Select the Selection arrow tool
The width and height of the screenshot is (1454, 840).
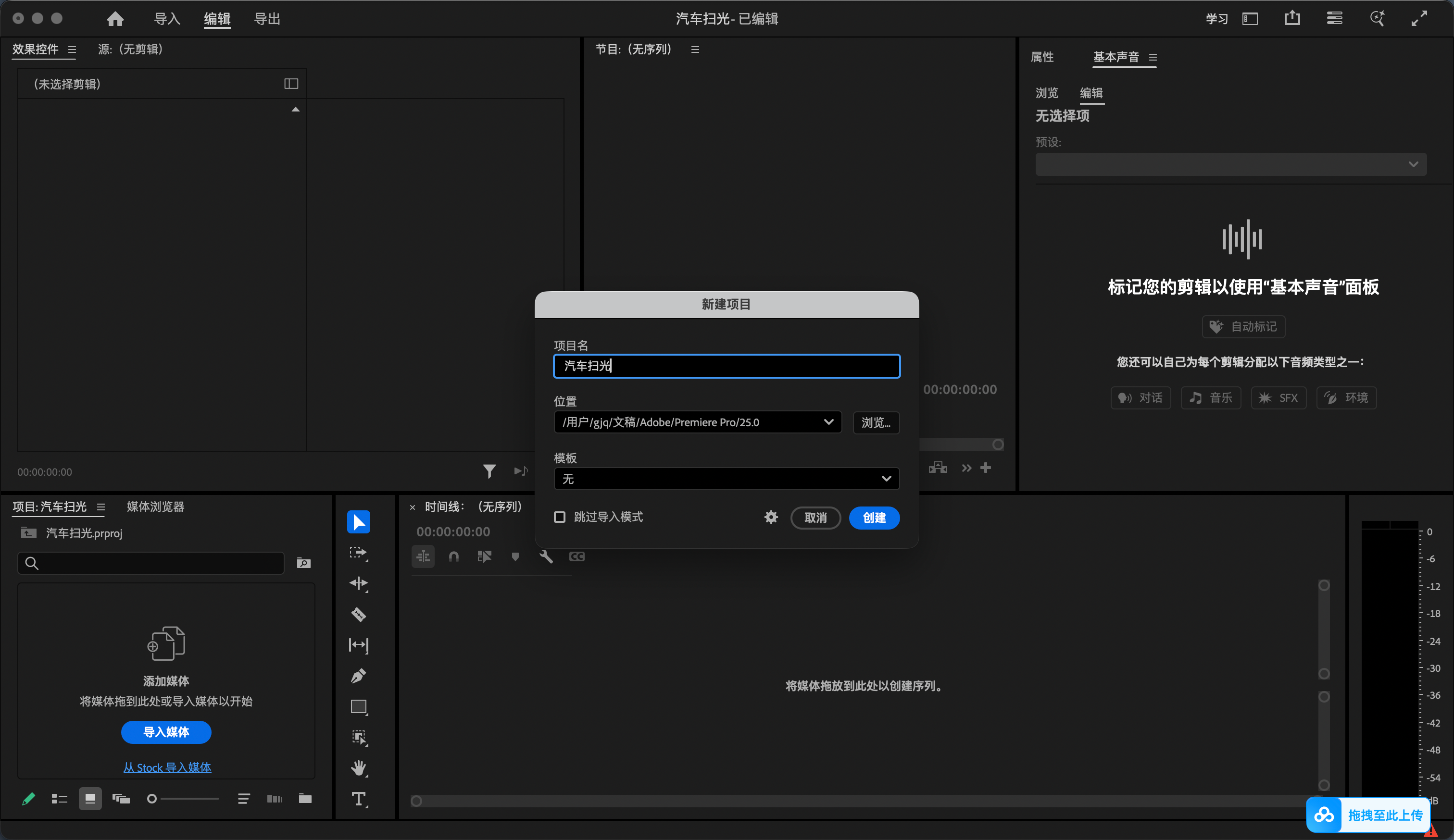(358, 522)
